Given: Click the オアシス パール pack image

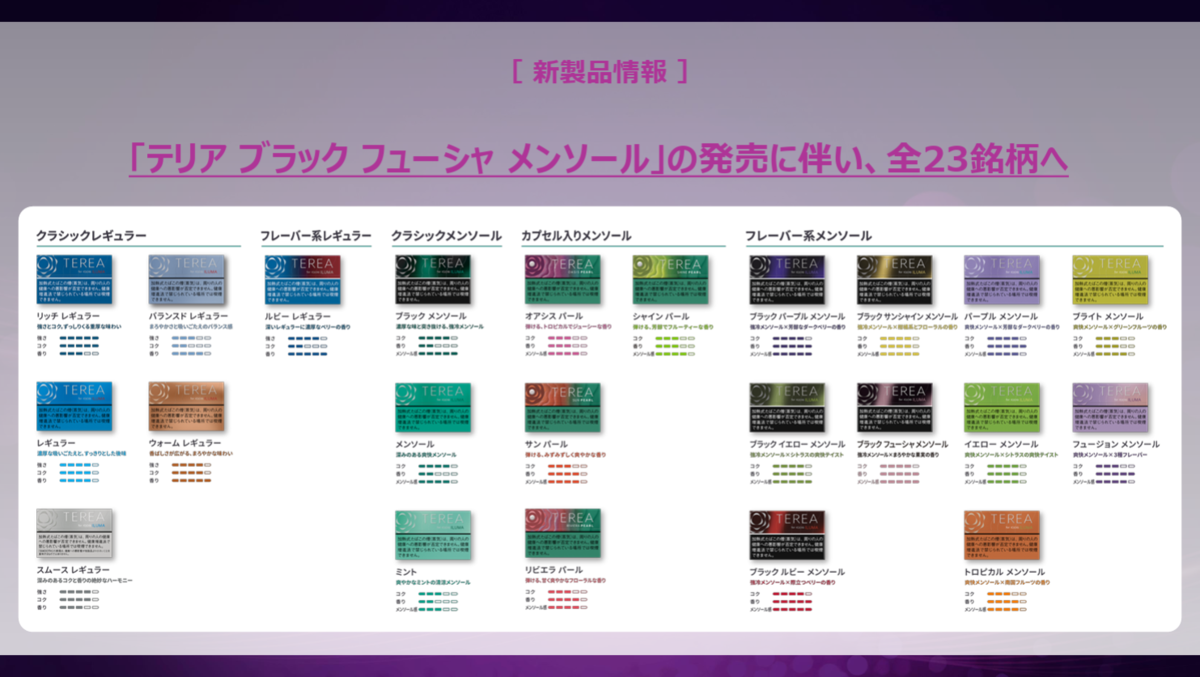Looking at the screenshot, I should click(563, 279).
